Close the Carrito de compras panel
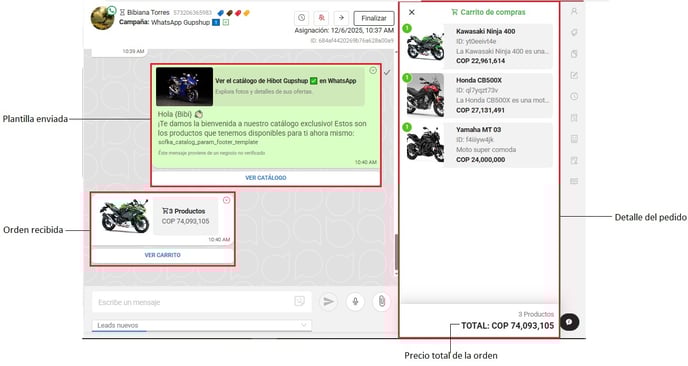This screenshot has height=366, width=688. (x=412, y=12)
